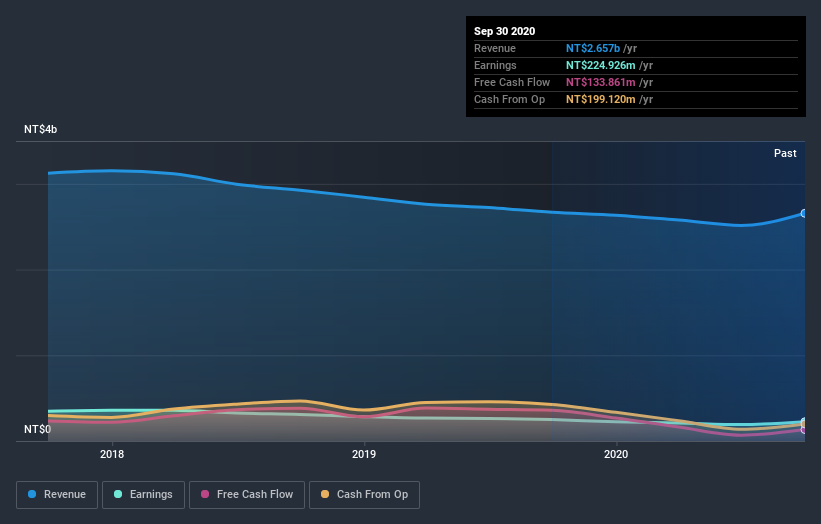
Task: Click the Cash From Op label in tooltip
Action: (509, 99)
